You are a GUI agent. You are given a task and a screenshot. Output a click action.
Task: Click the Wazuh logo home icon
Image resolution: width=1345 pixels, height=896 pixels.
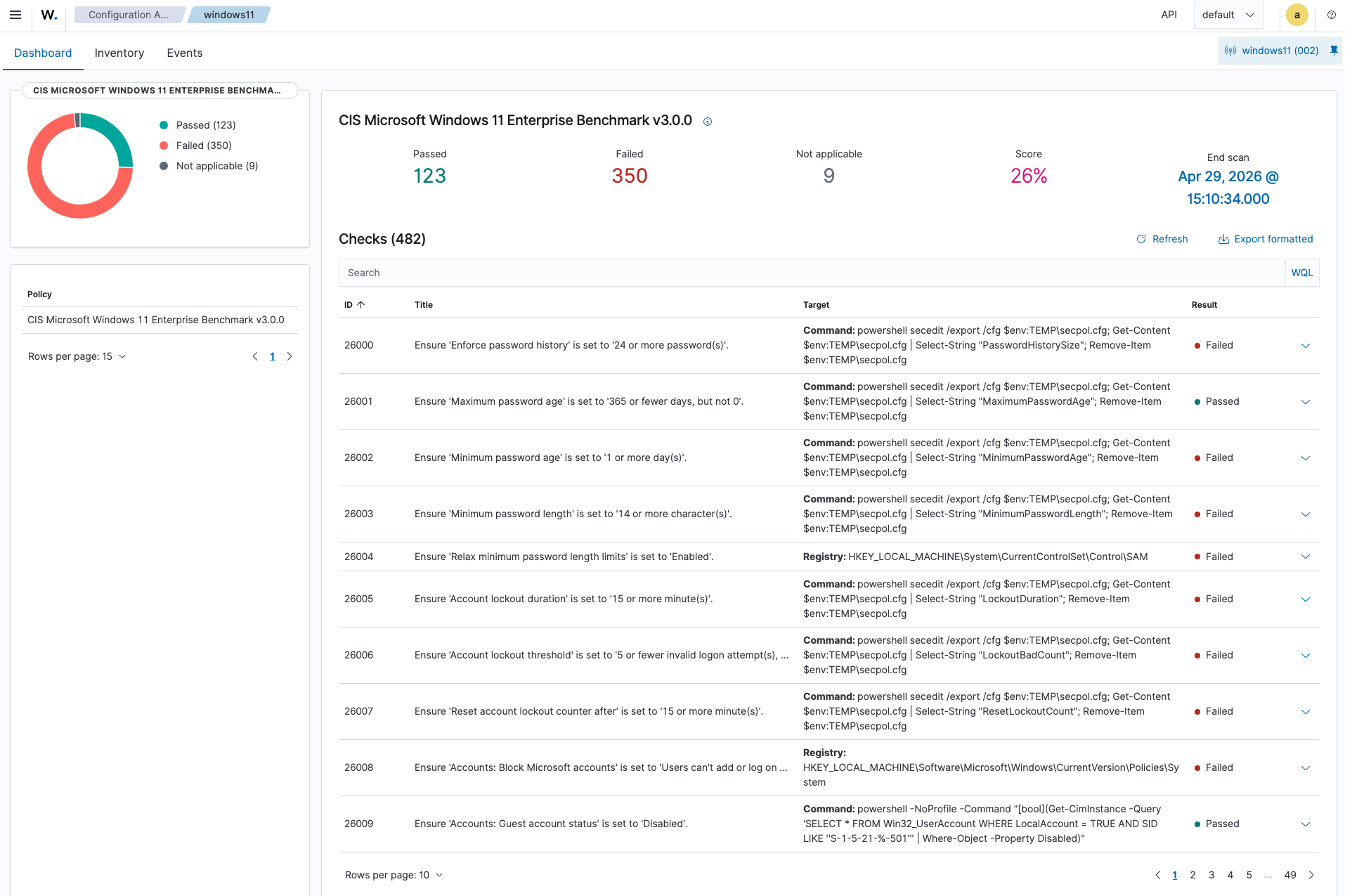49,15
